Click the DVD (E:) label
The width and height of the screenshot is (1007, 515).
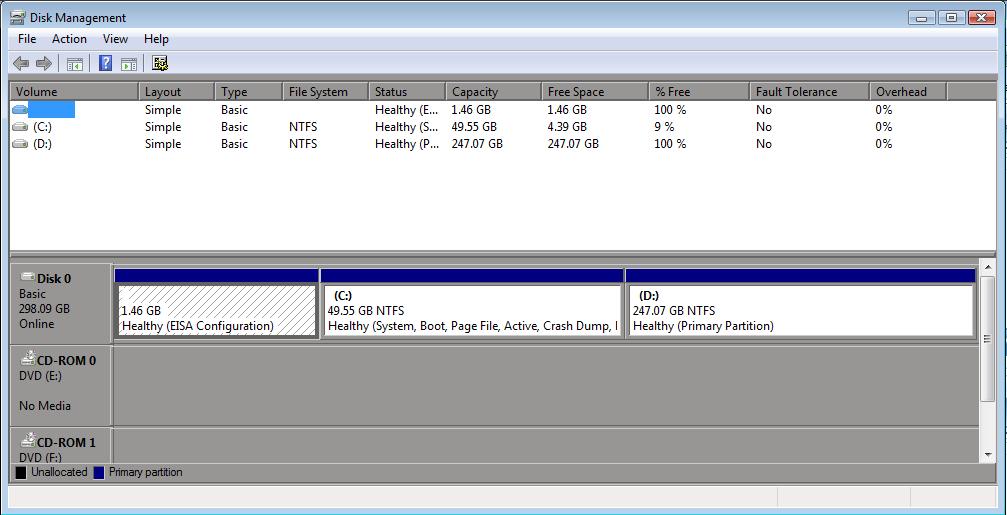pyautogui.click(x=40, y=376)
